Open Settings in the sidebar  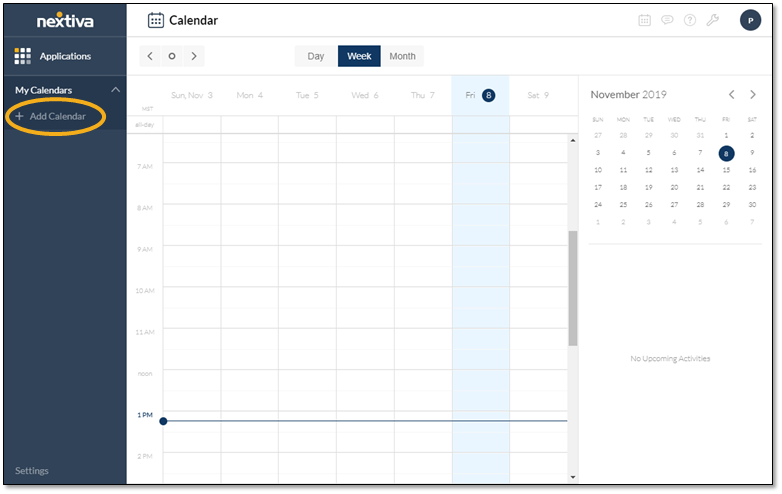pos(32,471)
